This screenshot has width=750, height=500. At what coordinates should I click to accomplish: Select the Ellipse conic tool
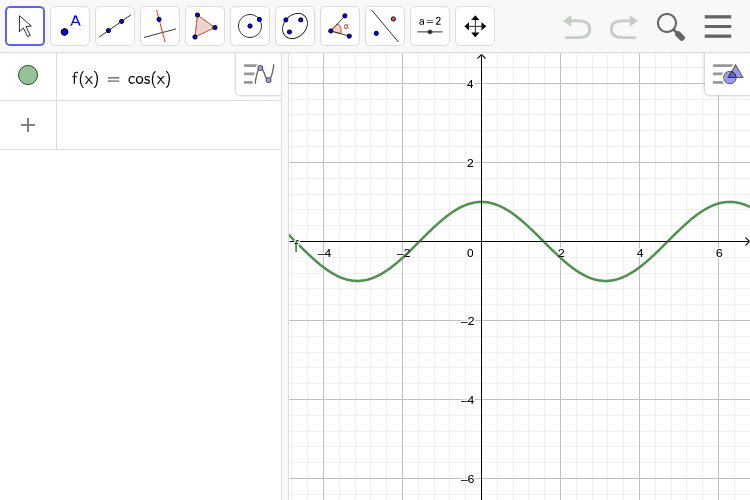[x=295, y=26]
